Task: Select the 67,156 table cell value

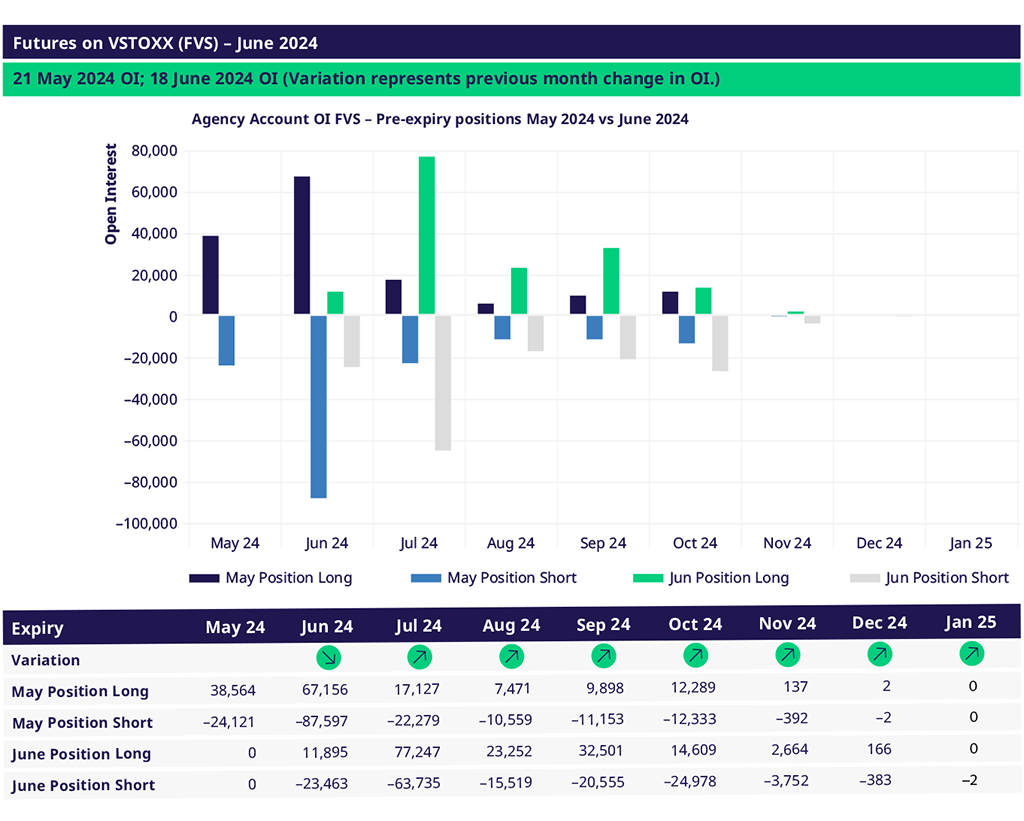Action: 327,691
